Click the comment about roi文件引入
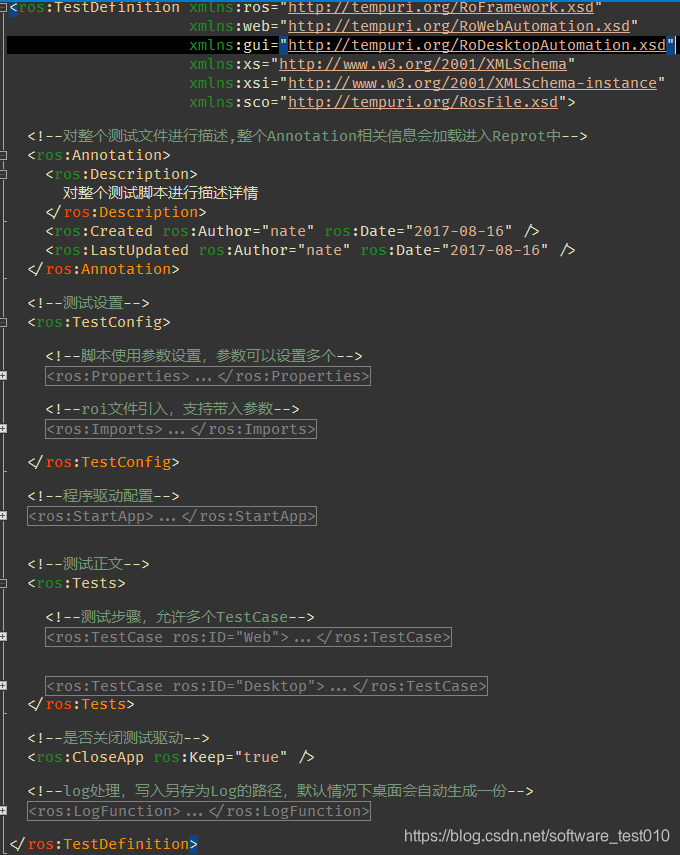This screenshot has height=855, width=680. [x=172, y=409]
